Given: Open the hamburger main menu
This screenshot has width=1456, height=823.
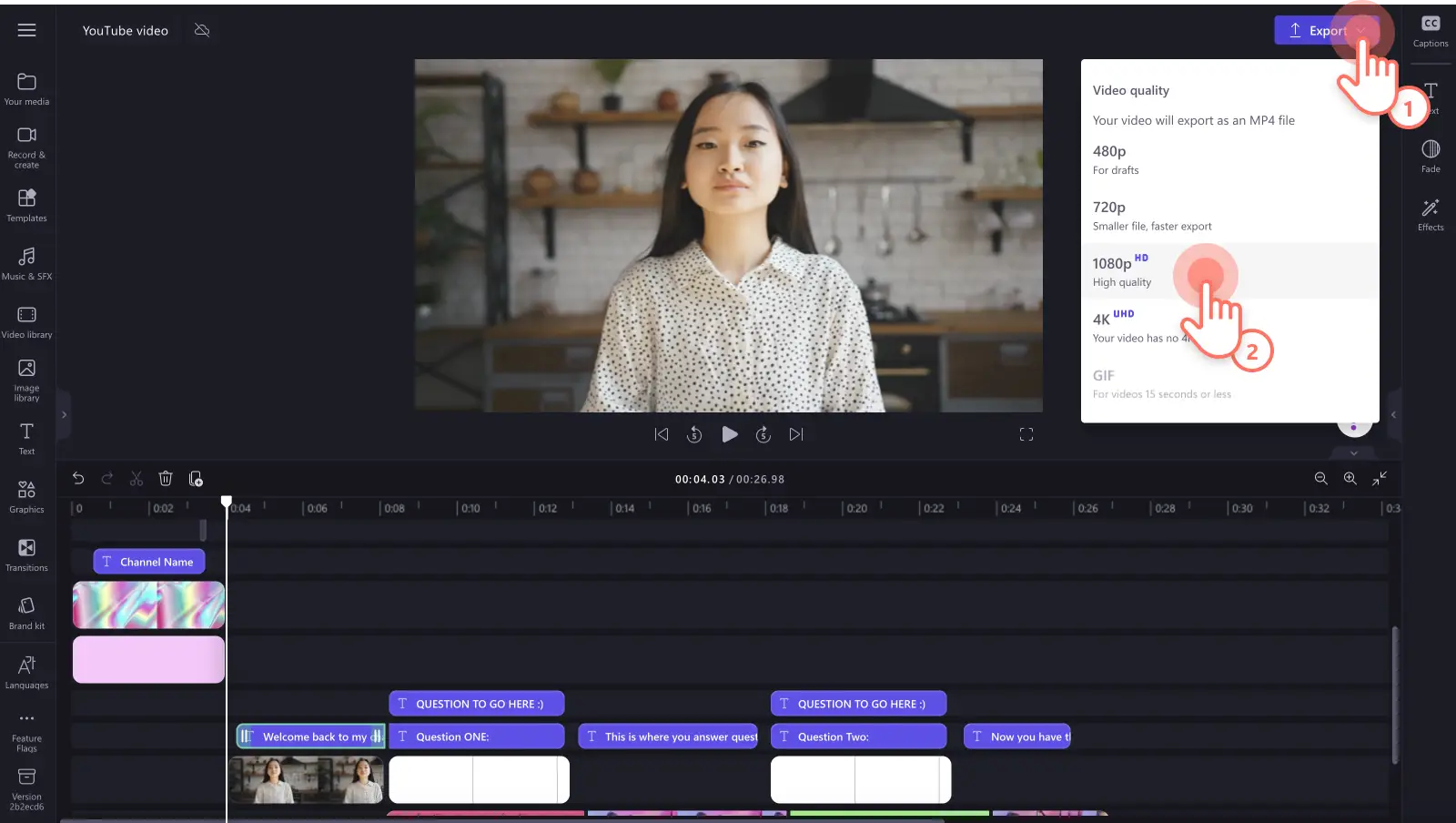Looking at the screenshot, I should pyautogui.click(x=27, y=30).
